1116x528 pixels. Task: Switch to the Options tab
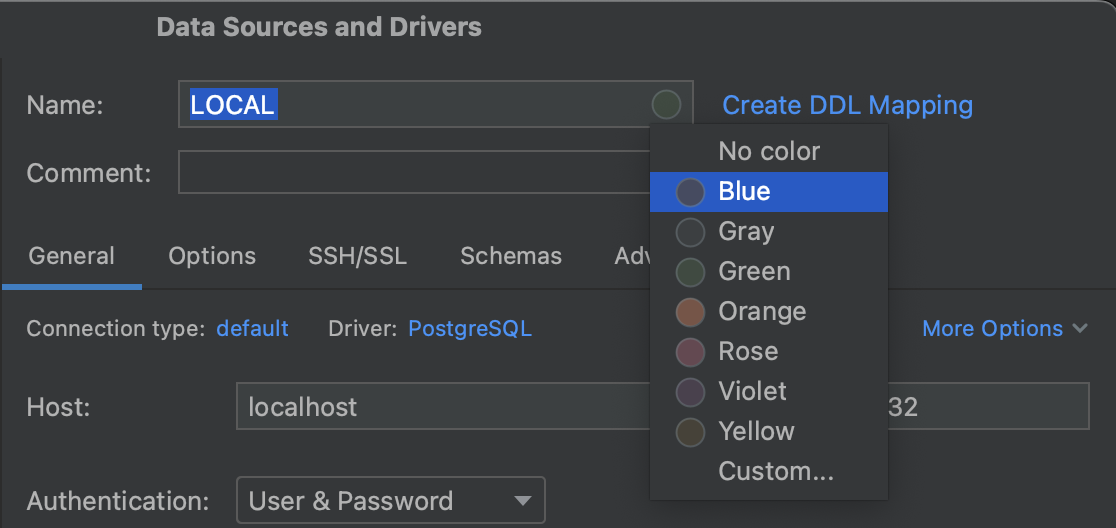pos(212,257)
